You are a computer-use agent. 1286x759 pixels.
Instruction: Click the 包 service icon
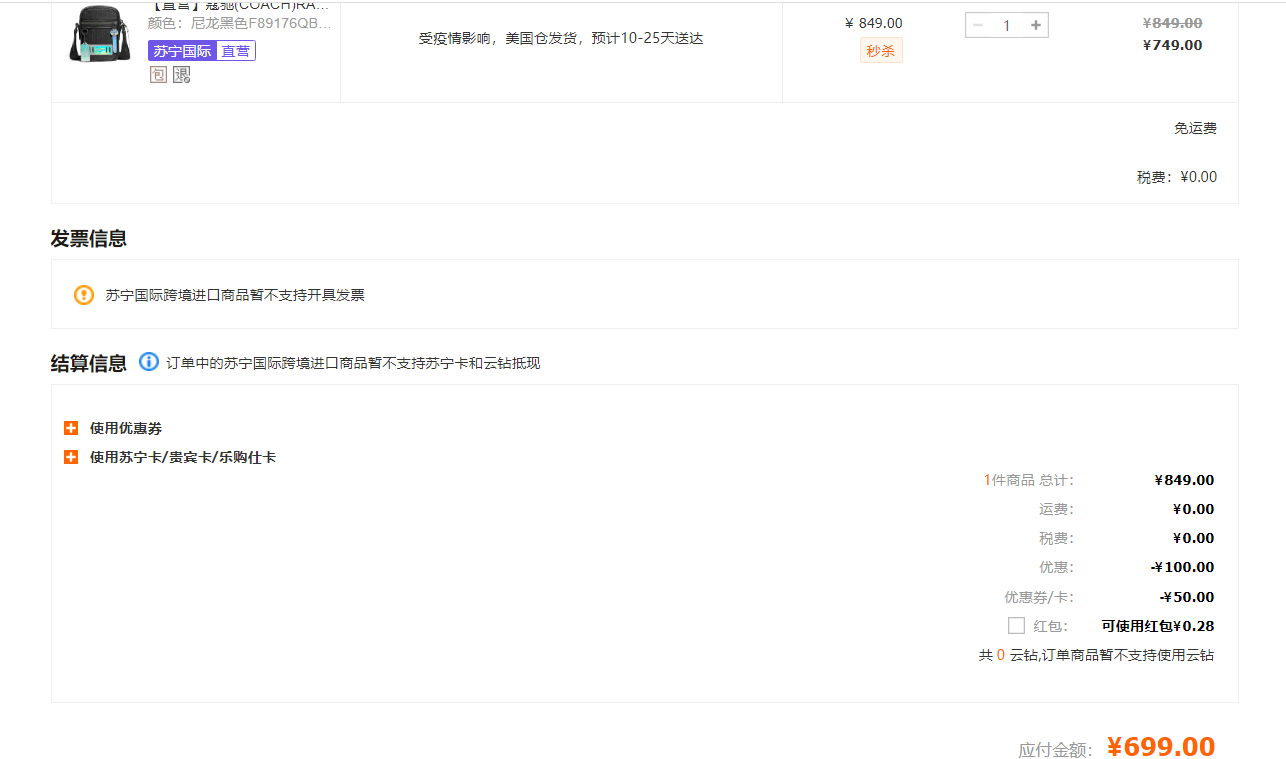coord(158,75)
